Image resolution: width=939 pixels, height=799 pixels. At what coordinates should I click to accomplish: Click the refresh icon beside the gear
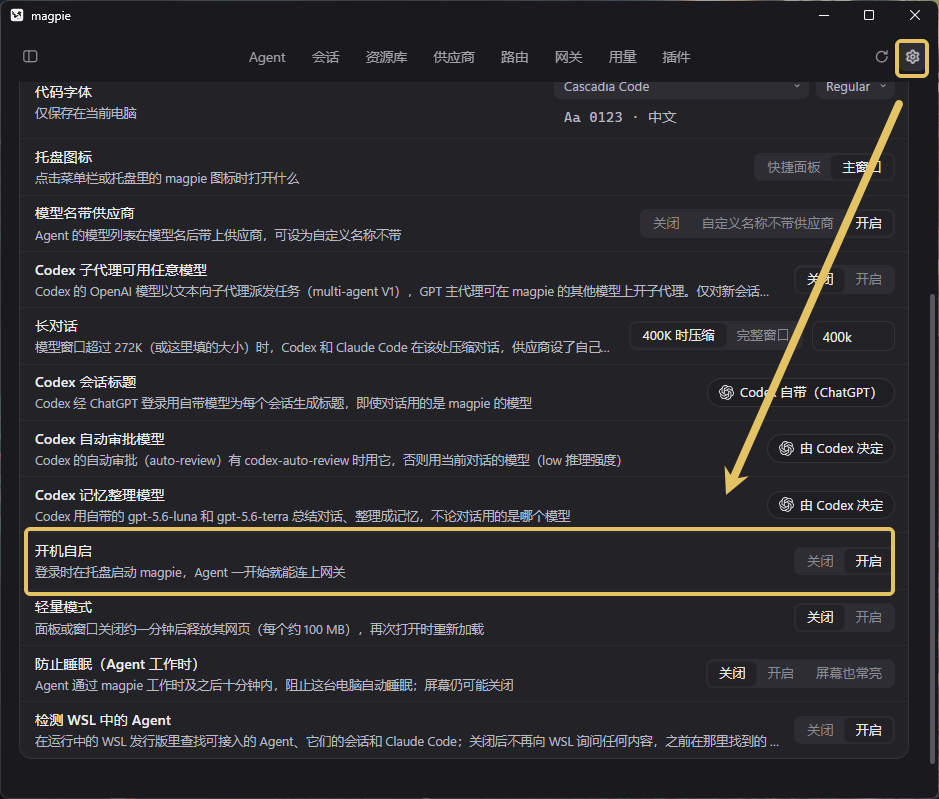pos(882,56)
